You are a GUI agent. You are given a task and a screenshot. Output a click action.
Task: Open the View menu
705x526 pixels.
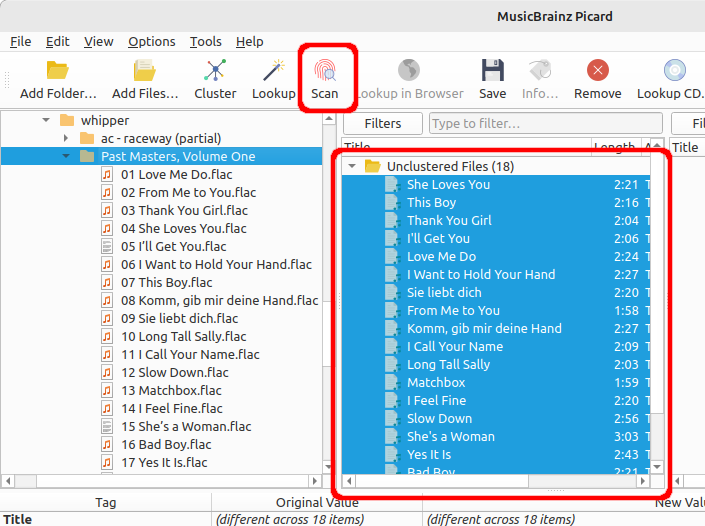98,42
